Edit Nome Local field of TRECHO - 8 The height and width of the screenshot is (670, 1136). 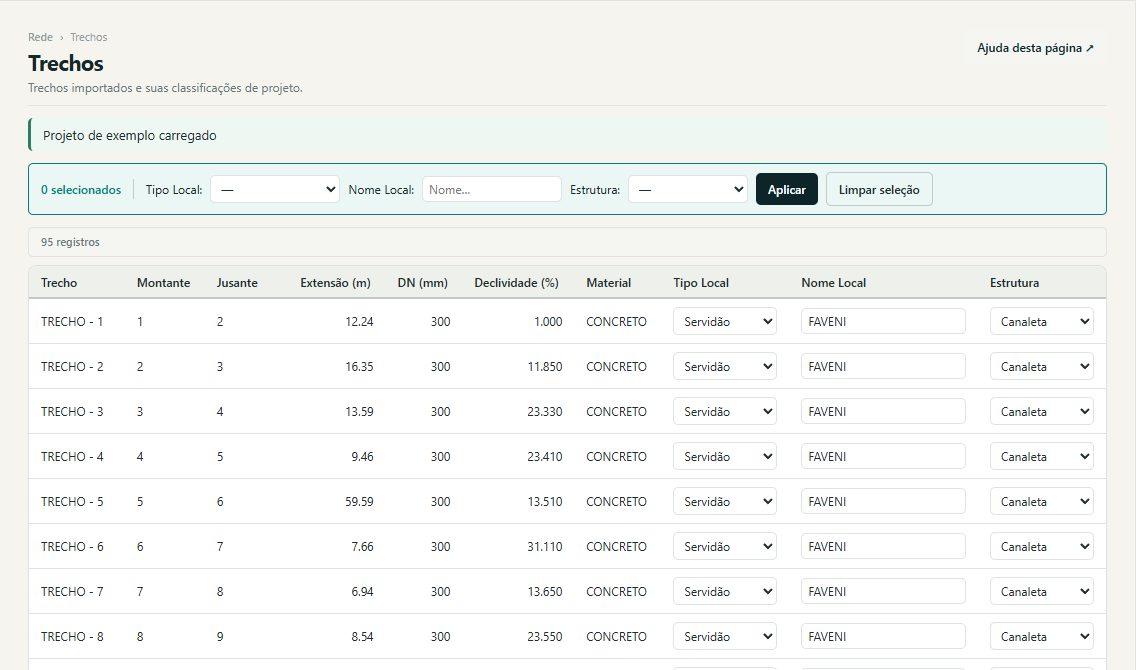pos(883,636)
